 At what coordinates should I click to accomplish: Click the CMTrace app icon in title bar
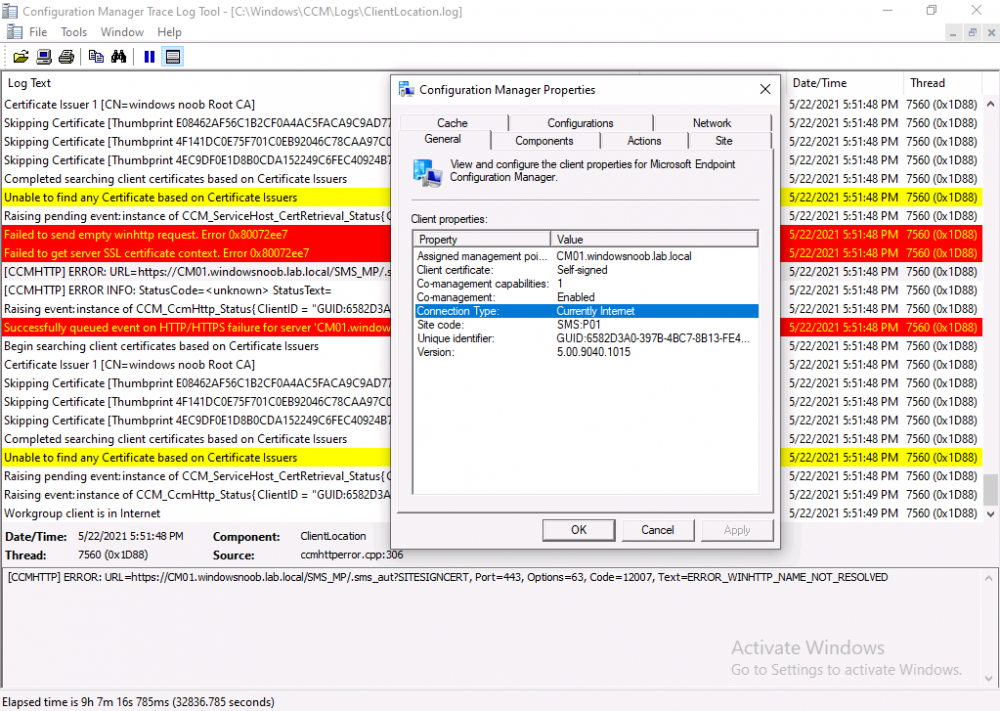pyautogui.click(x=10, y=11)
